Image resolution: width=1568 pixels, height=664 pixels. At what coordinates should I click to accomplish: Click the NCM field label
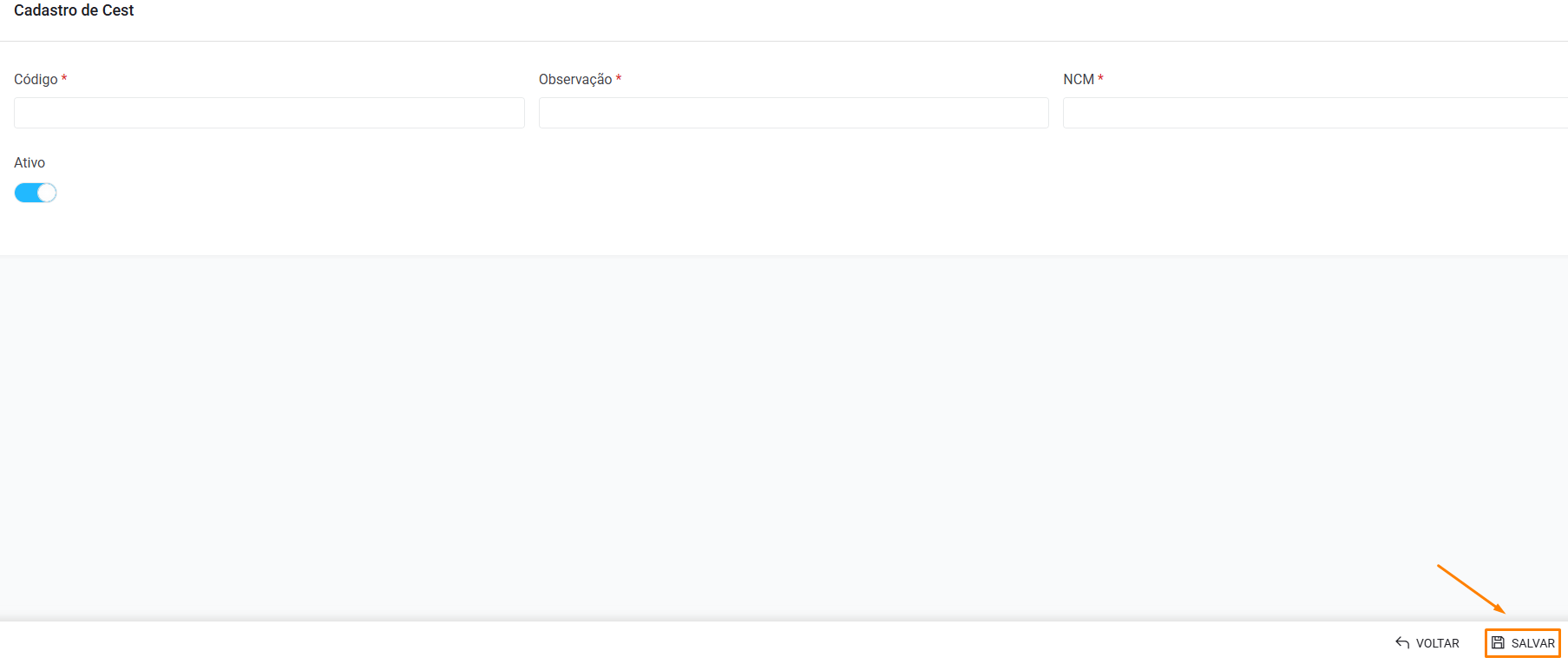(1079, 79)
